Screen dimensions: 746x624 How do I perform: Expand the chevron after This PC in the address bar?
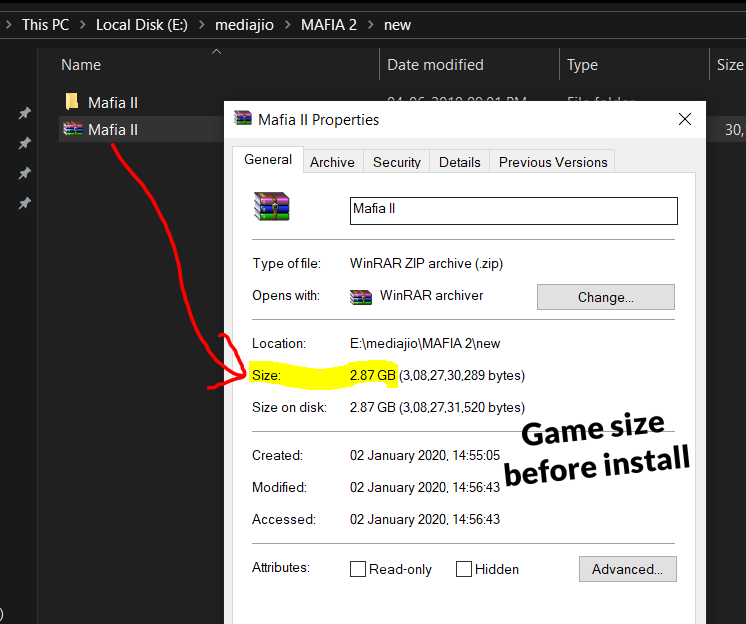pos(83,25)
